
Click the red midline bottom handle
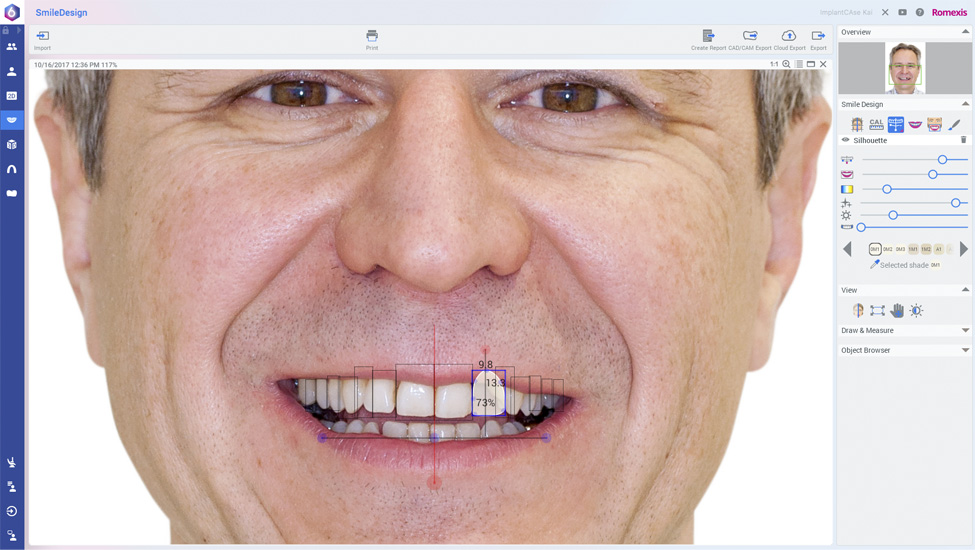point(435,482)
